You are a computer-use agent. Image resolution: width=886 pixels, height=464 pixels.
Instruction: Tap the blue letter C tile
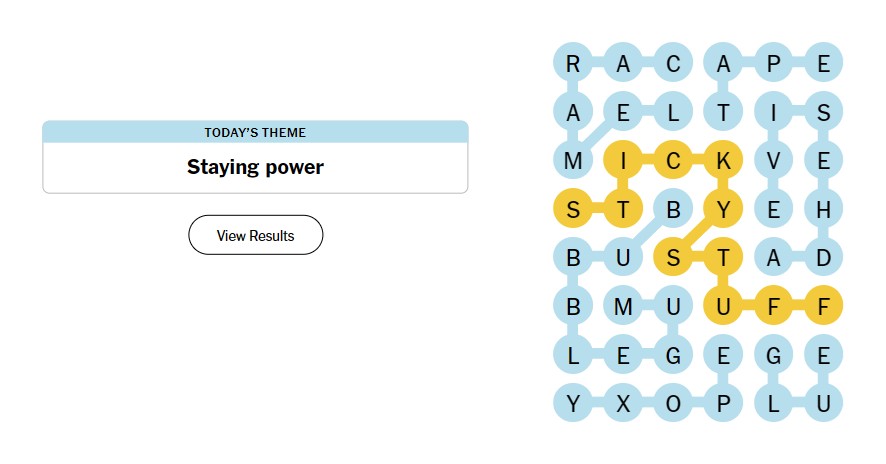[672, 63]
